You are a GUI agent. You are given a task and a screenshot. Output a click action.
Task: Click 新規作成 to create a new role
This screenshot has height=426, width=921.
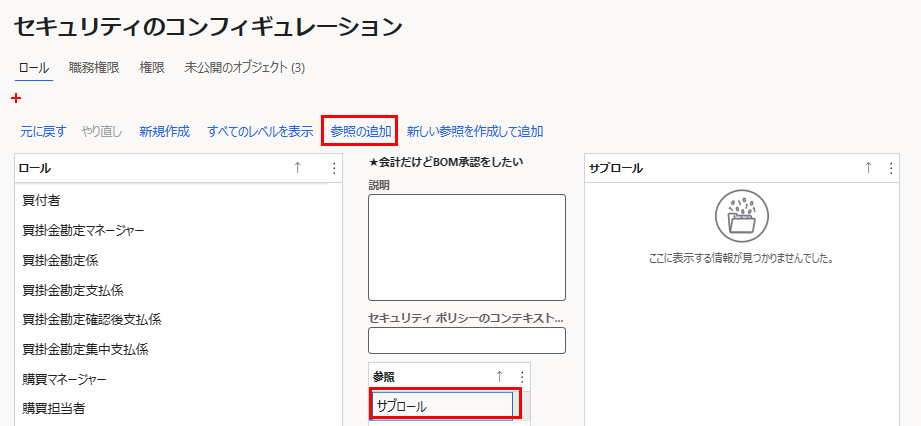click(164, 131)
